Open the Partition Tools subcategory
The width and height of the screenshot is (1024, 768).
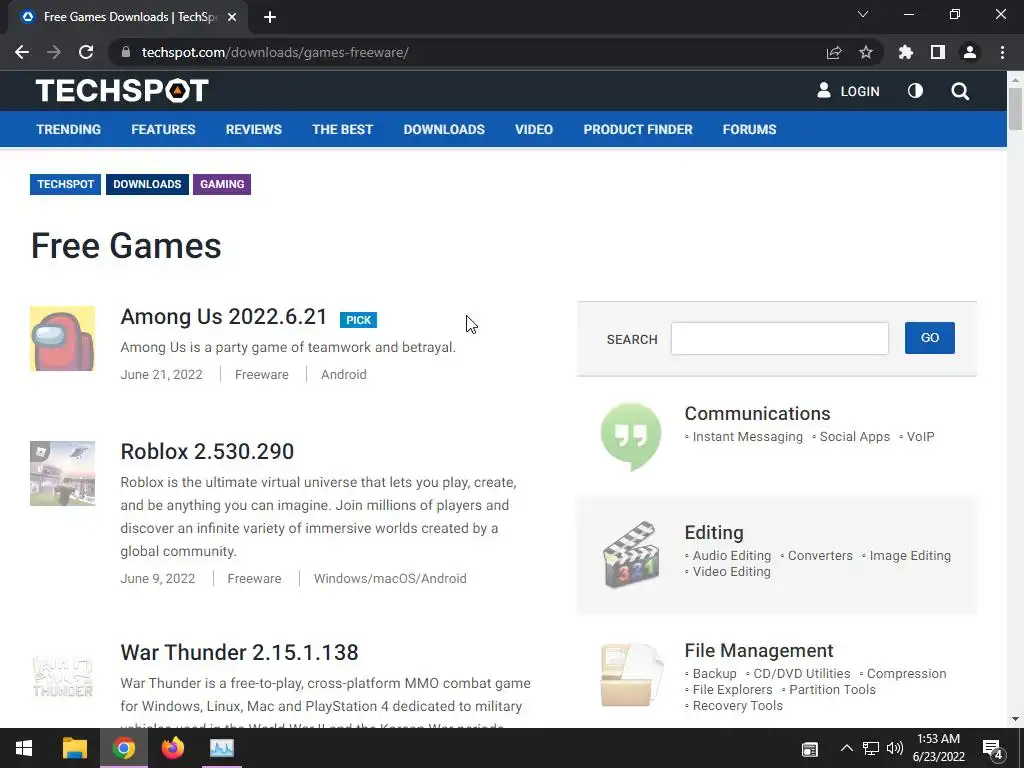point(833,690)
